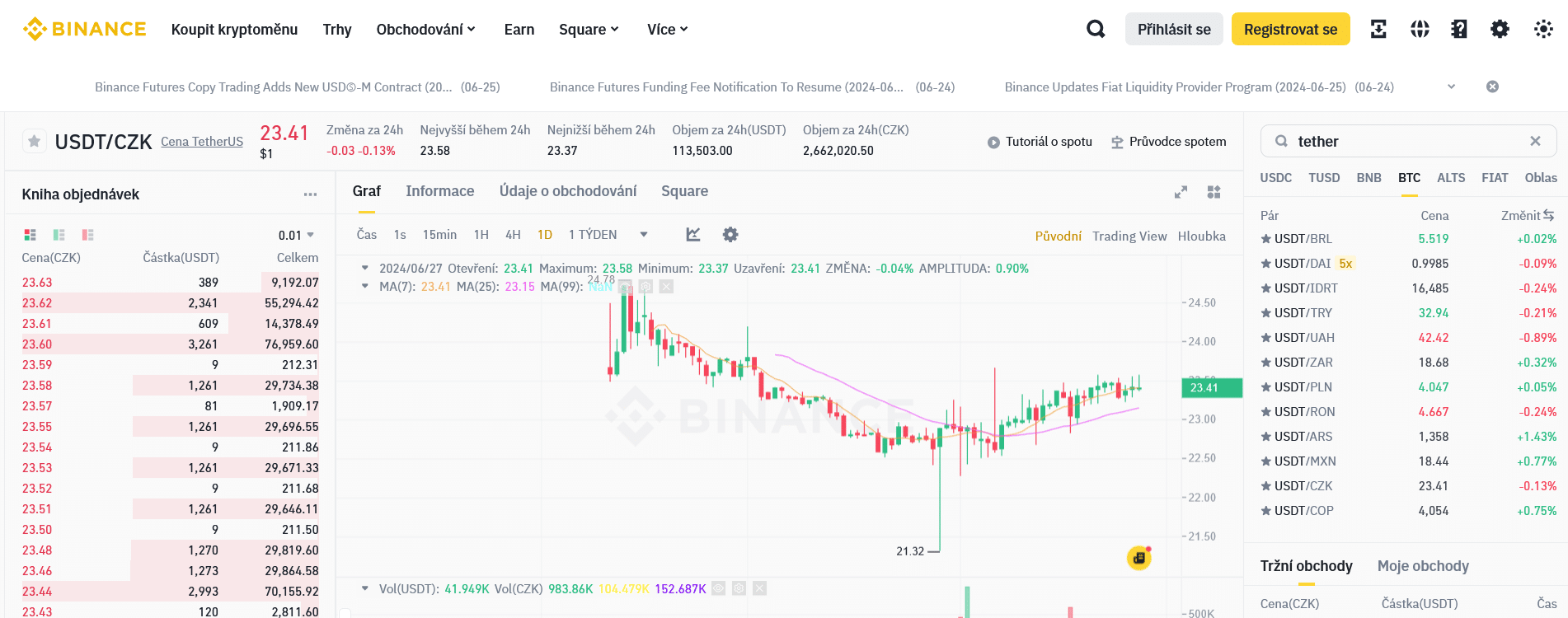Collapse the OHLC info line
1568x618 pixels.
pos(364,268)
